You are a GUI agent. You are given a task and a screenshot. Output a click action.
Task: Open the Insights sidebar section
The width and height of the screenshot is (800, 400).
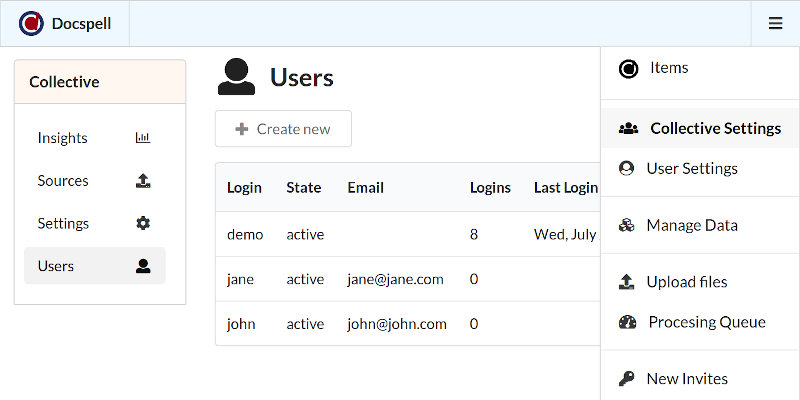[x=63, y=138]
